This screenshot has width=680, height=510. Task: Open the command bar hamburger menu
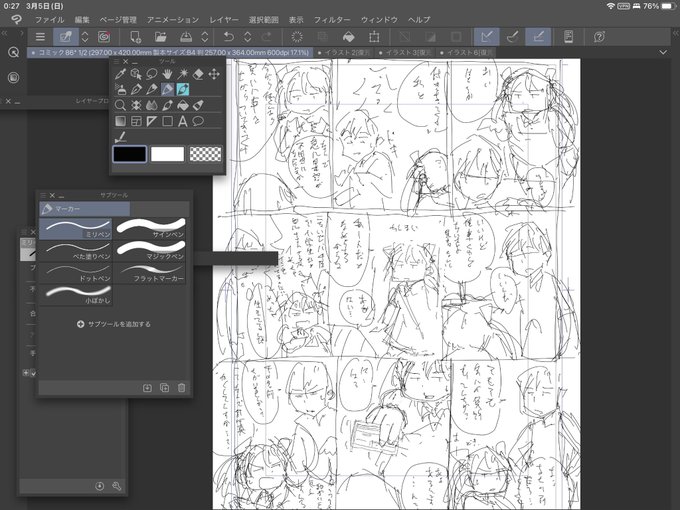(40, 37)
